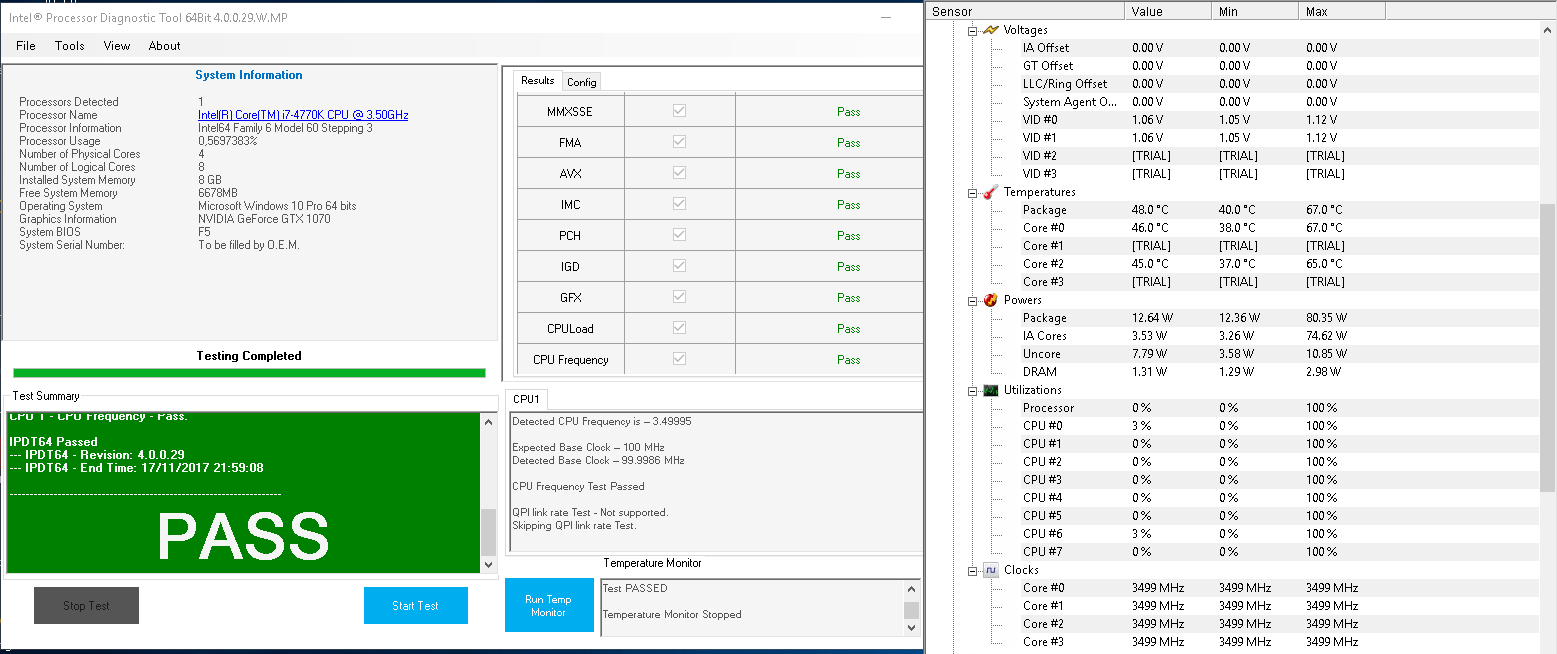Toggle the IGD test checkbox
The width and height of the screenshot is (1557, 654).
pyautogui.click(x=680, y=266)
